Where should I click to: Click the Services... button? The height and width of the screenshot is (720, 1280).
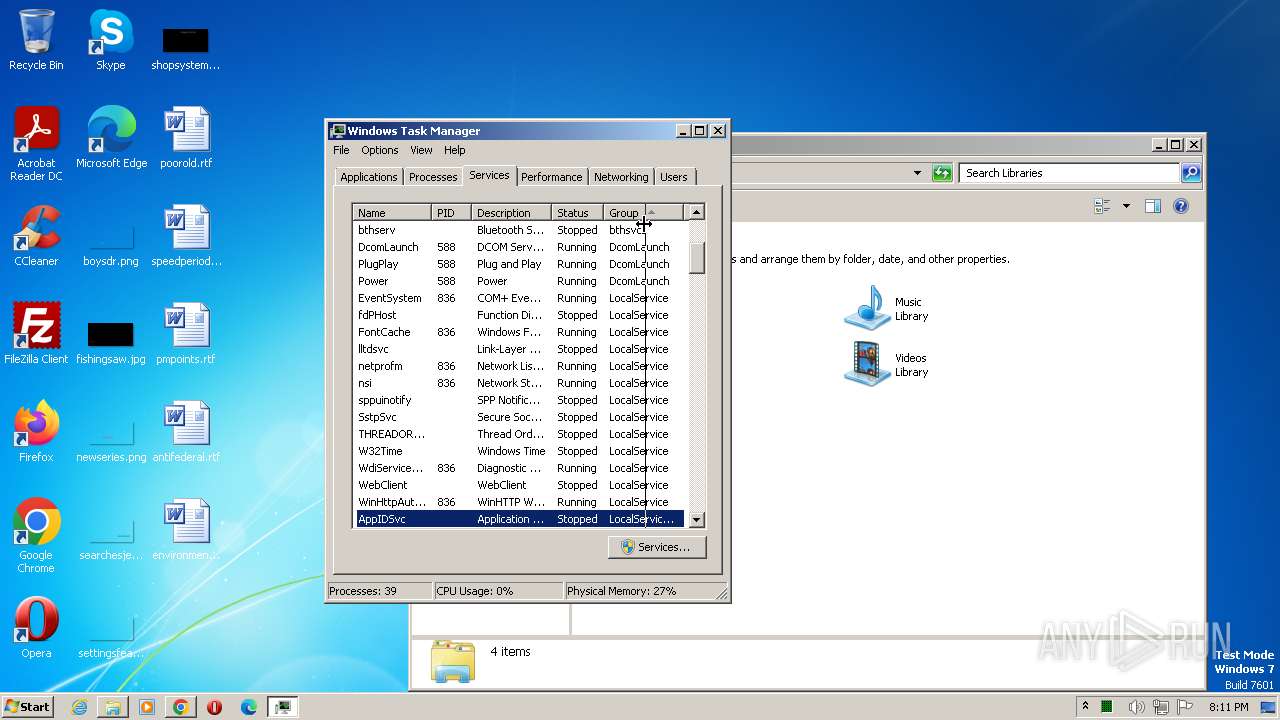point(656,547)
